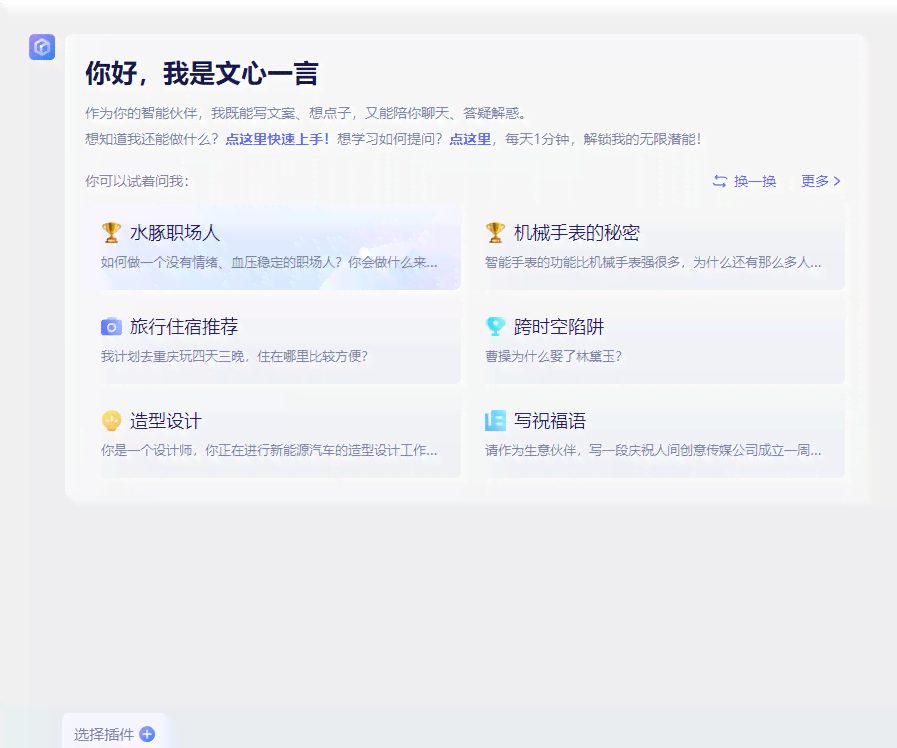The image size is (897, 748).
Task: Follow the 点这里快速上手 link
Action: 277,139
